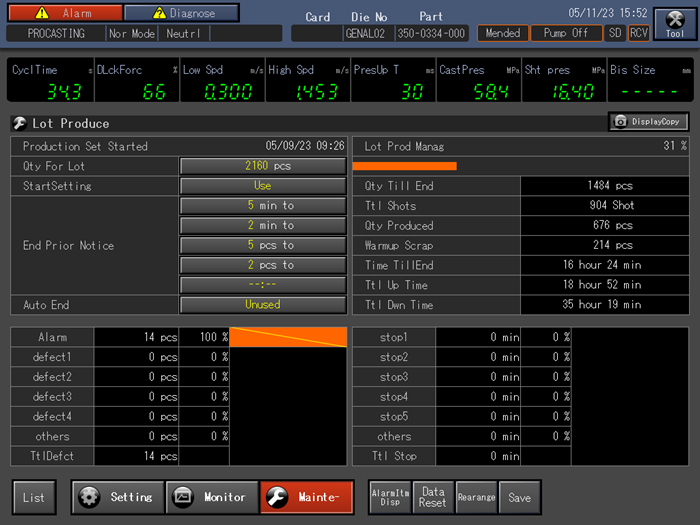Click the orange lot progress bar
This screenshot has height=525, width=700.
click(x=405, y=166)
